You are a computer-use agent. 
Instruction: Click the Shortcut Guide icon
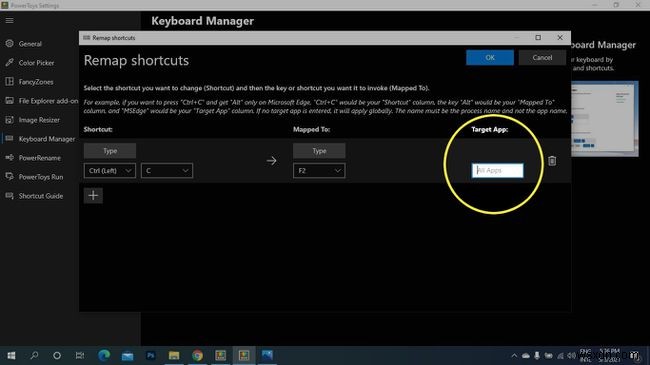click(10, 196)
